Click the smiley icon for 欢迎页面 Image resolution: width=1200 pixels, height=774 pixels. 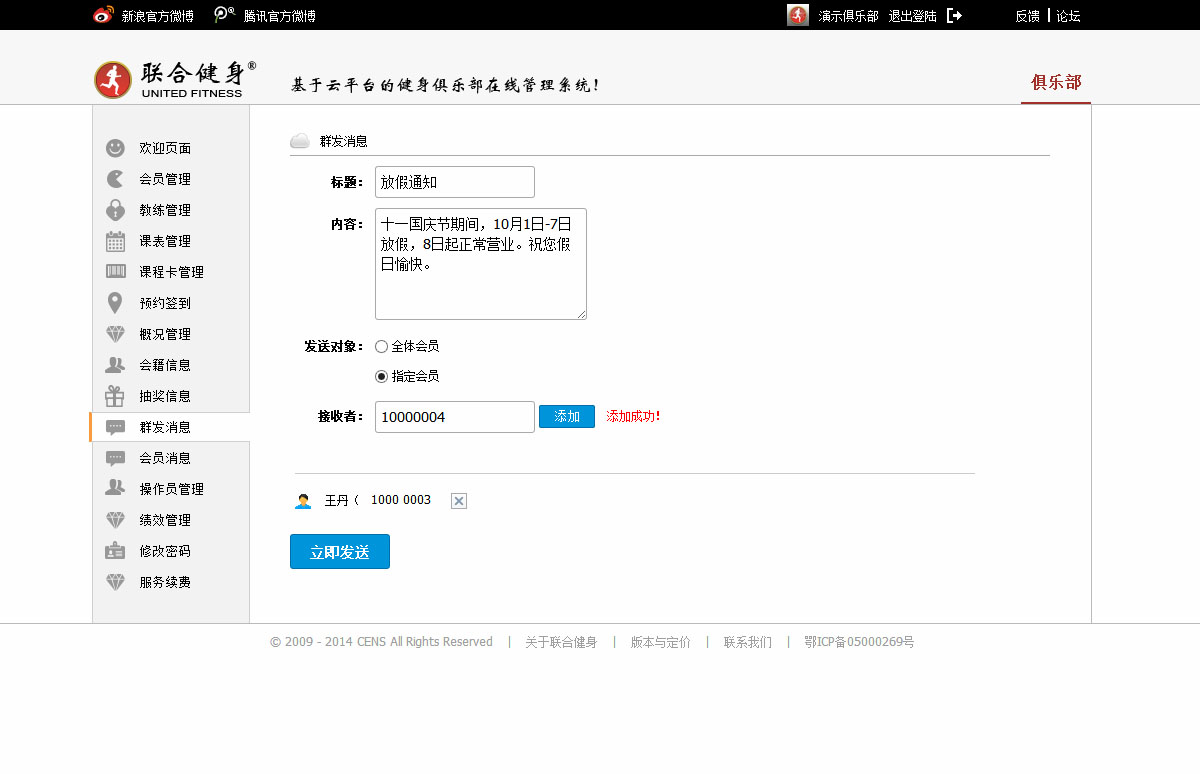[x=116, y=148]
